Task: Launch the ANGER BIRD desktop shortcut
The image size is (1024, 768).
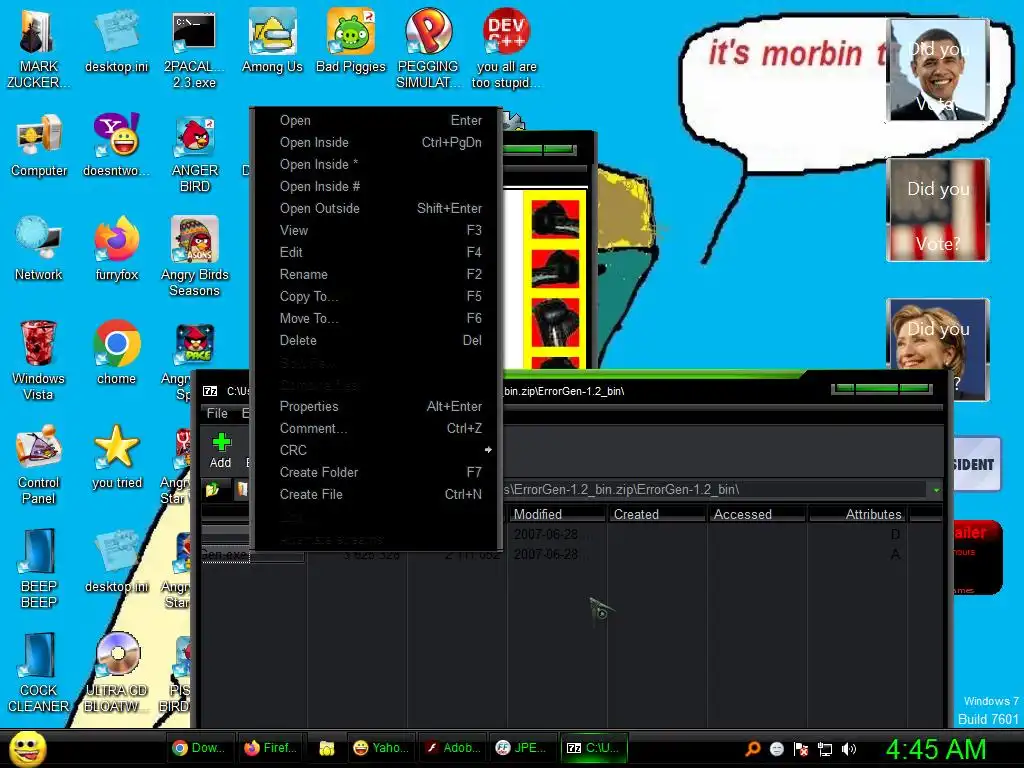Action: 195,153
